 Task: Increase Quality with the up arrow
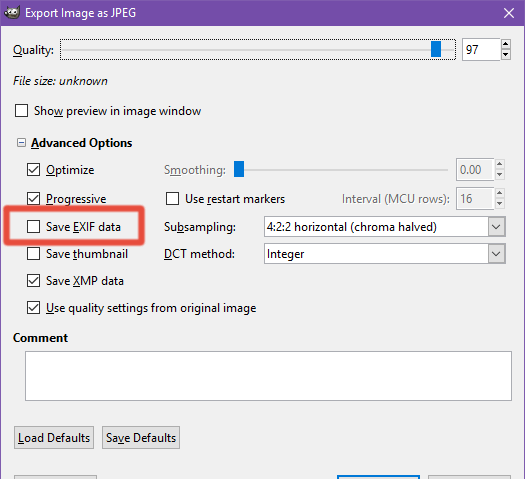point(506,44)
